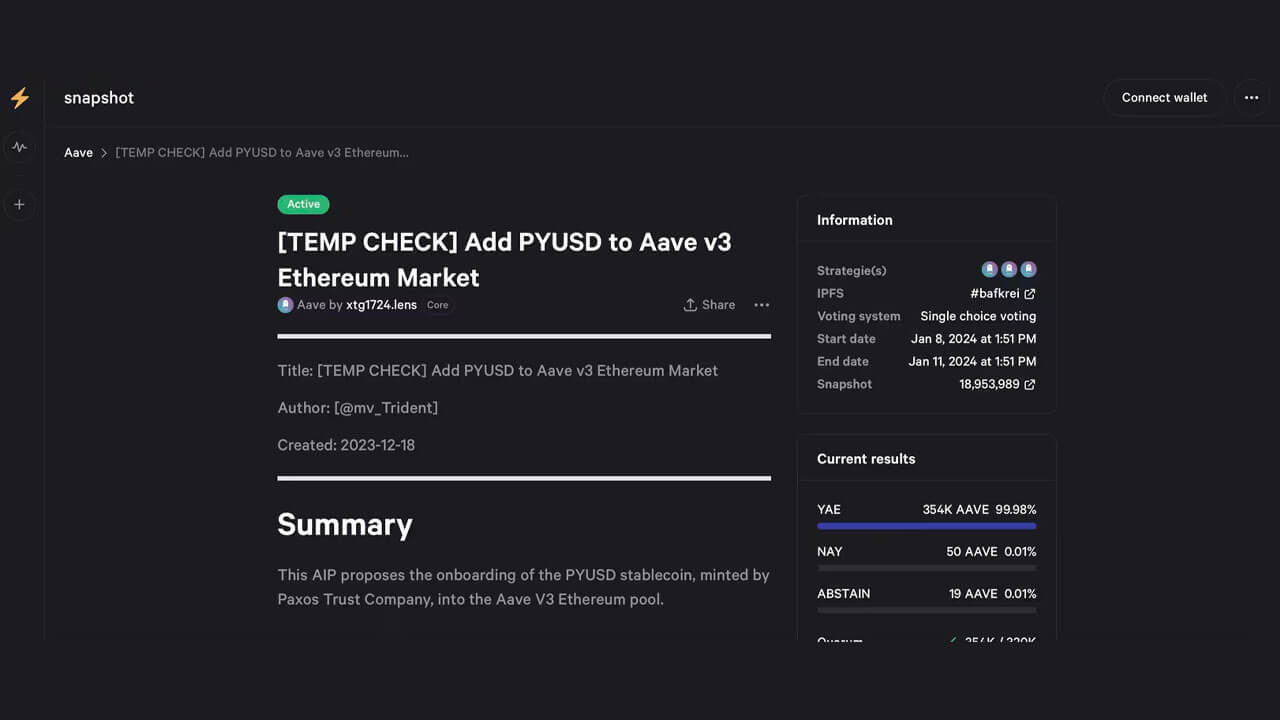Open the top-right three-dots menu
The height and width of the screenshot is (720, 1280).
tap(1251, 98)
